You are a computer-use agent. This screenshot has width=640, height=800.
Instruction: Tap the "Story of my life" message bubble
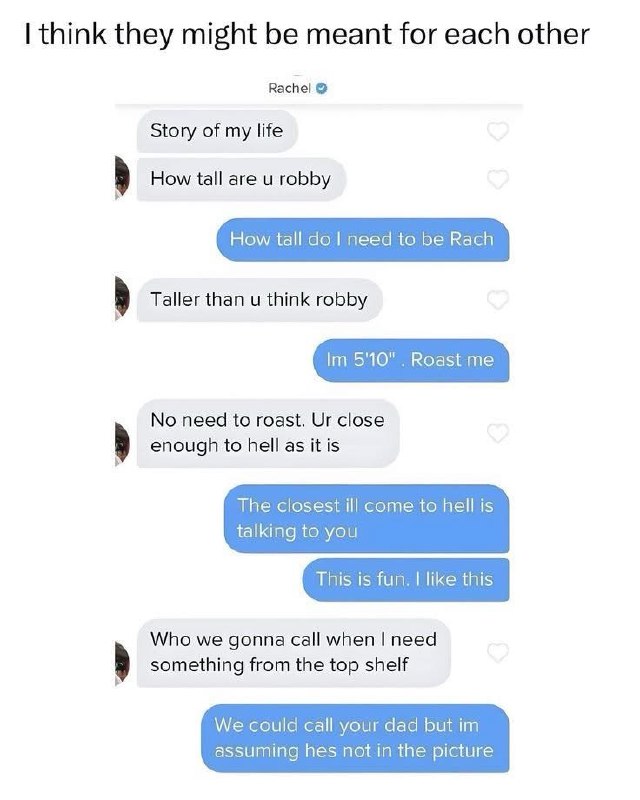pos(217,131)
